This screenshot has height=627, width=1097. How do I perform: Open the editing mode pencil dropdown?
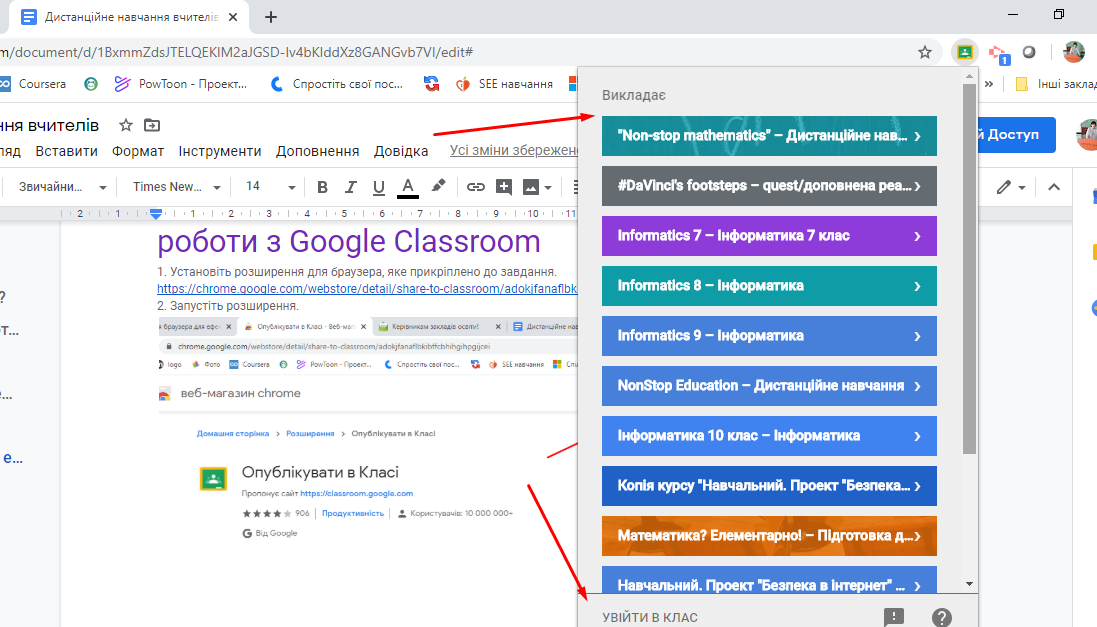point(1012,187)
